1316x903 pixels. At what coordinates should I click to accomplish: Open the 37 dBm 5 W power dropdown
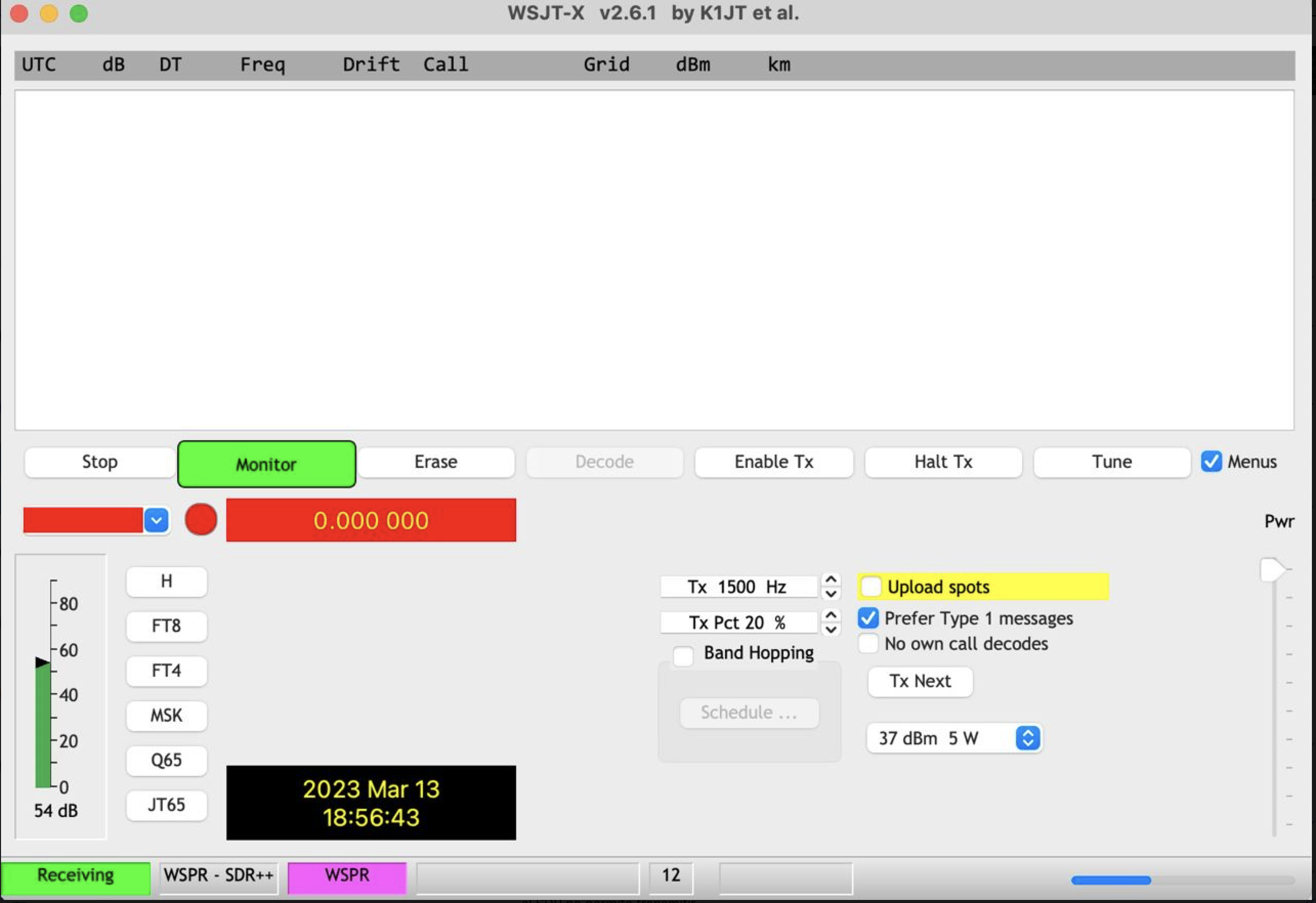pos(954,738)
